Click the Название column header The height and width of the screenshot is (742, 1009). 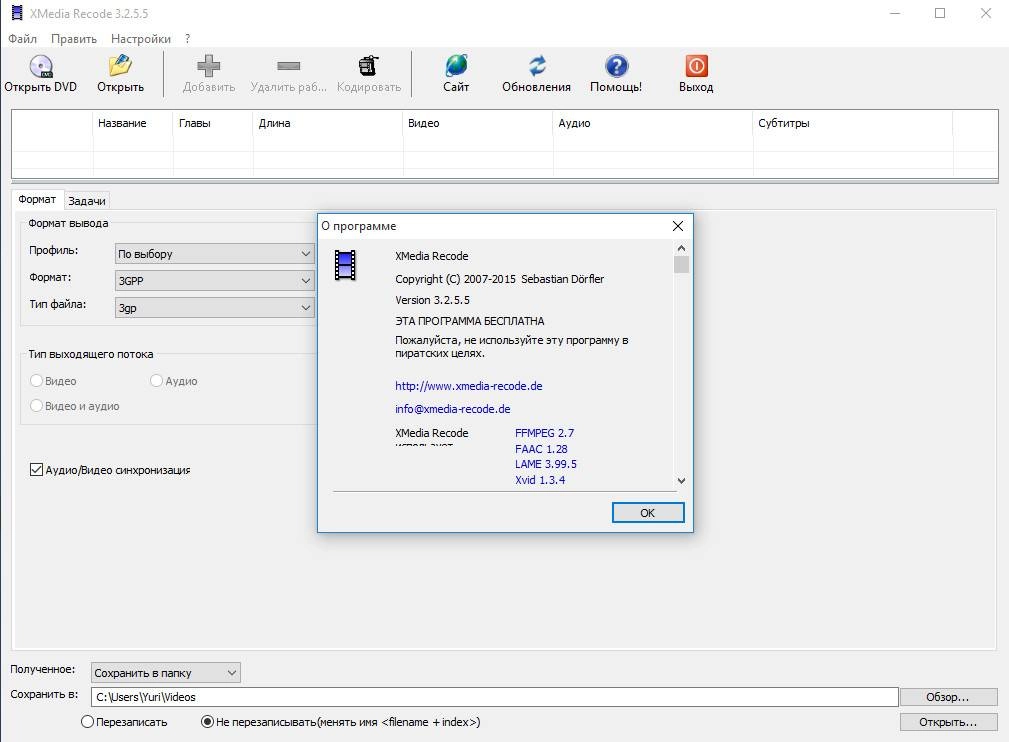click(x=133, y=123)
